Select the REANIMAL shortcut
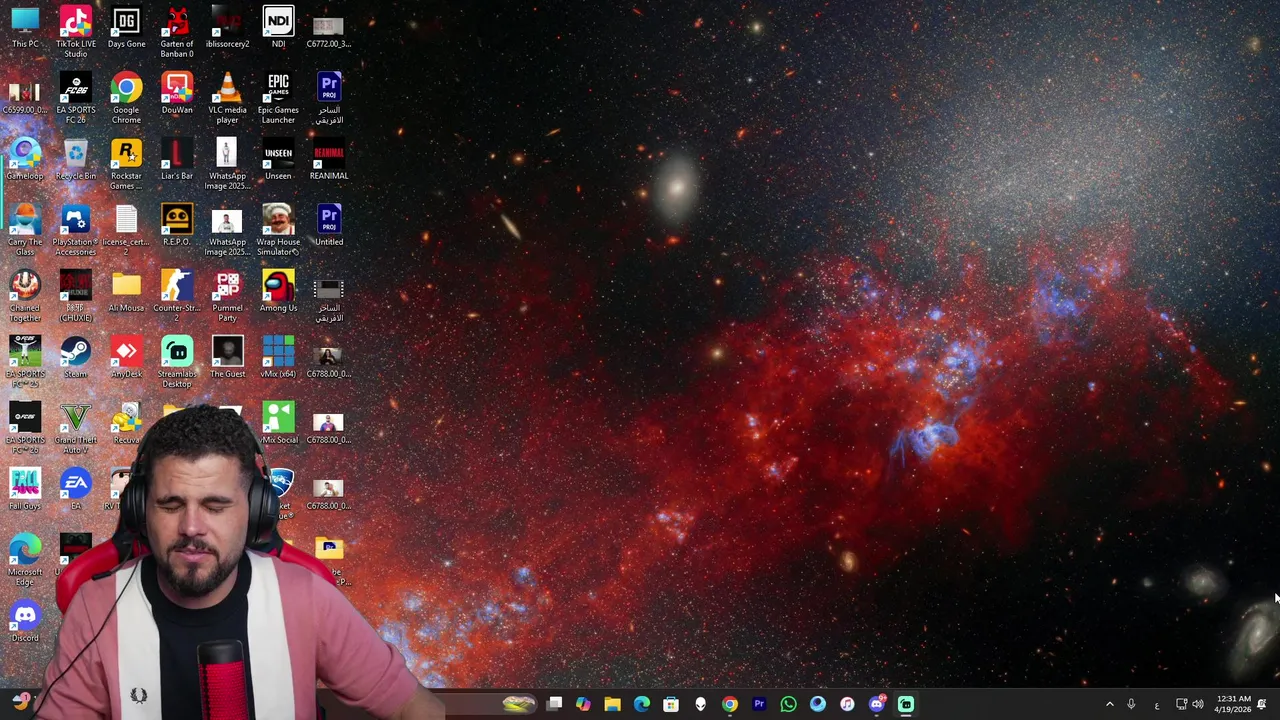The height and width of the screenshot is (720, 1280). click(x=328, y=159)
